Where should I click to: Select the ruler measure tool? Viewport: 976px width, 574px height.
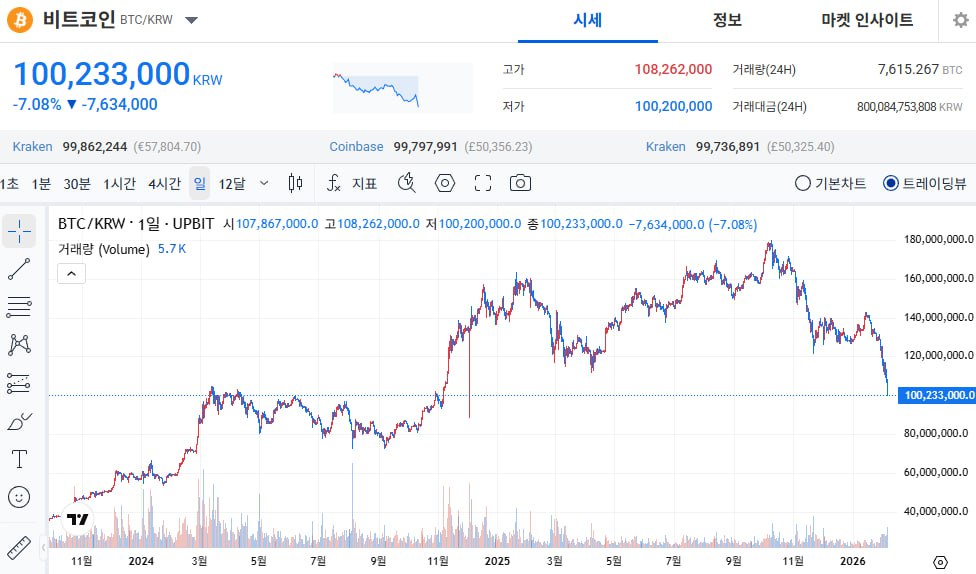19,547
